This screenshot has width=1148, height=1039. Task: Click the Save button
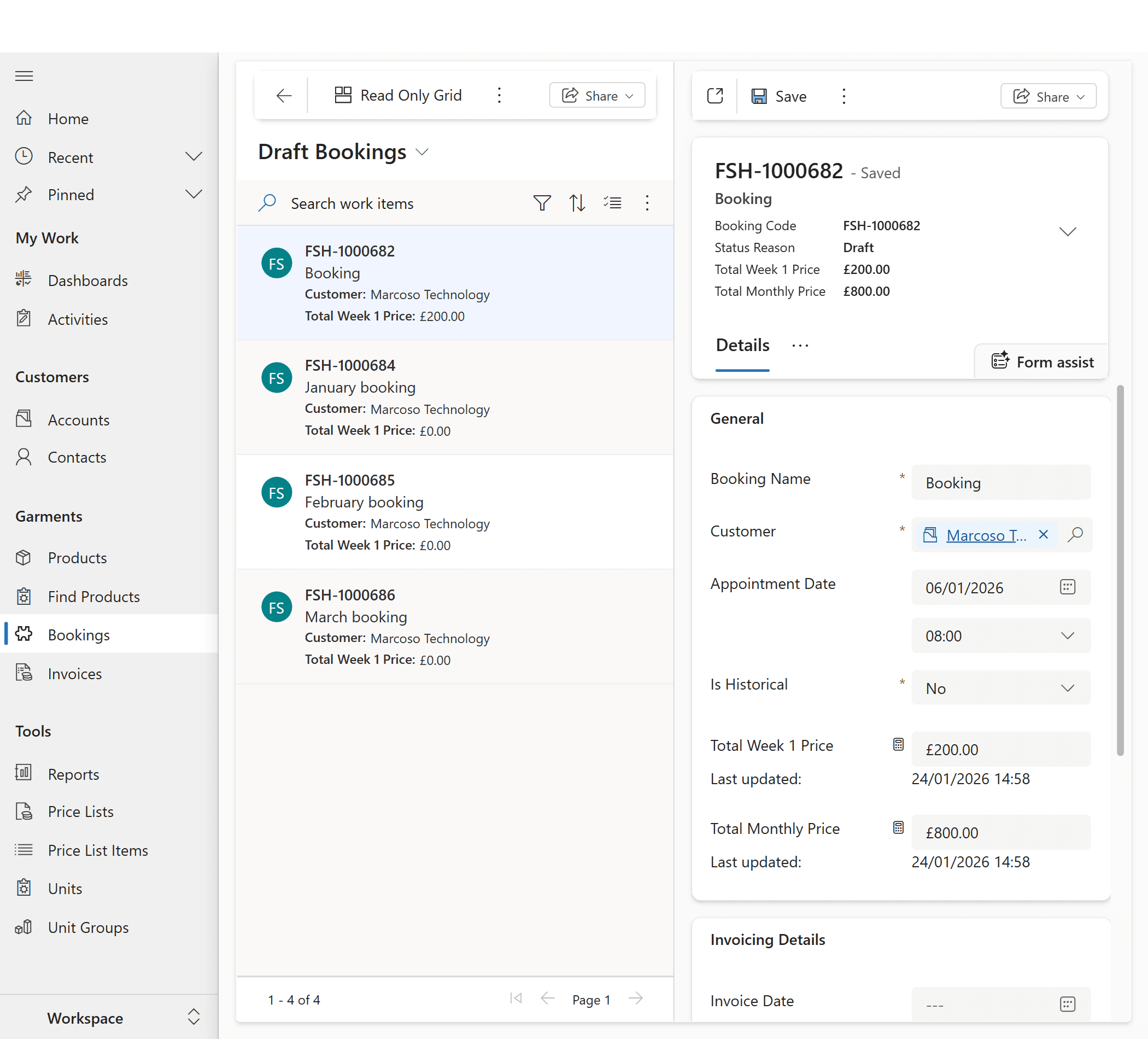click(778, 96)
